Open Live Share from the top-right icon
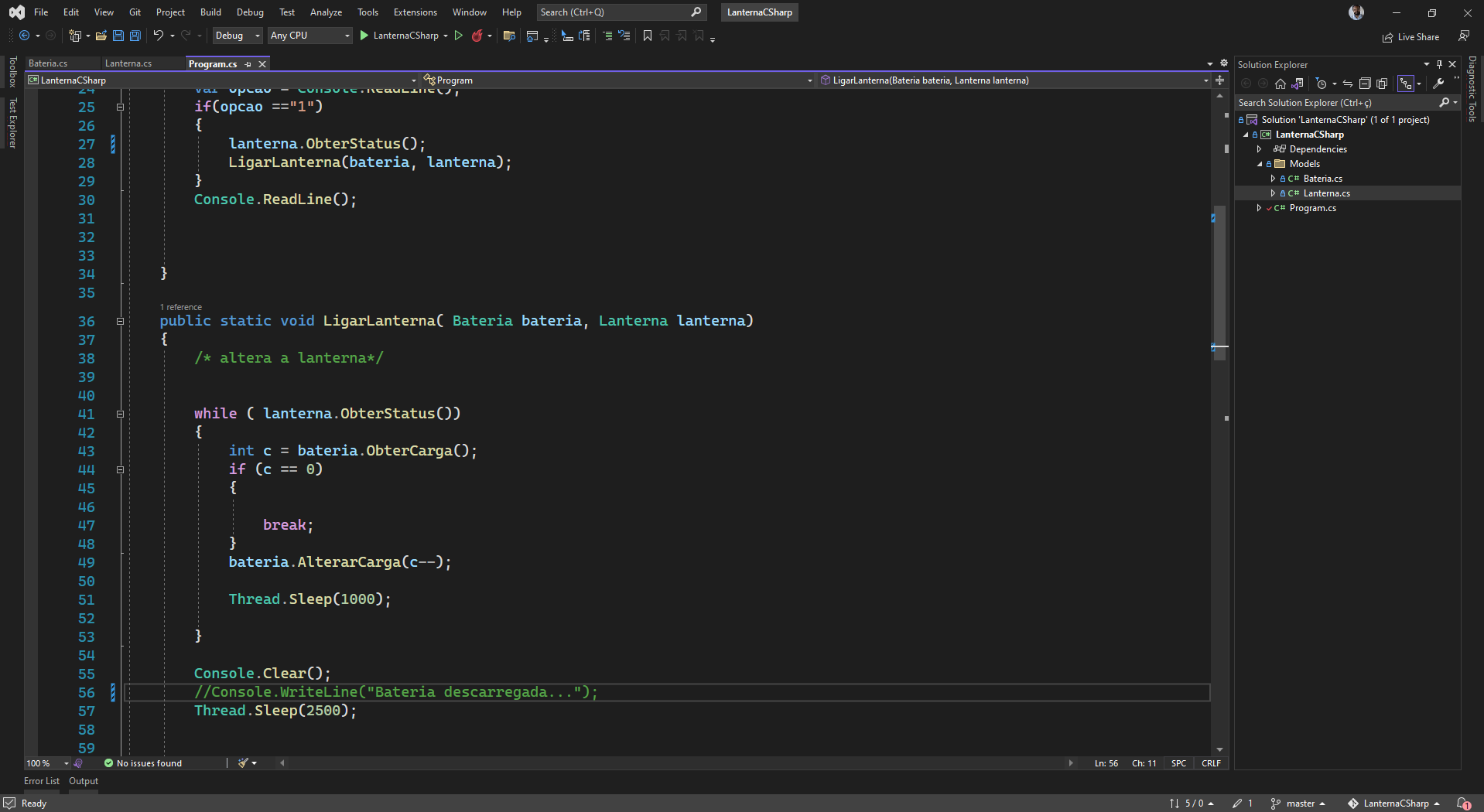This screenshot has height=812, width=1484. [1411, 36]
